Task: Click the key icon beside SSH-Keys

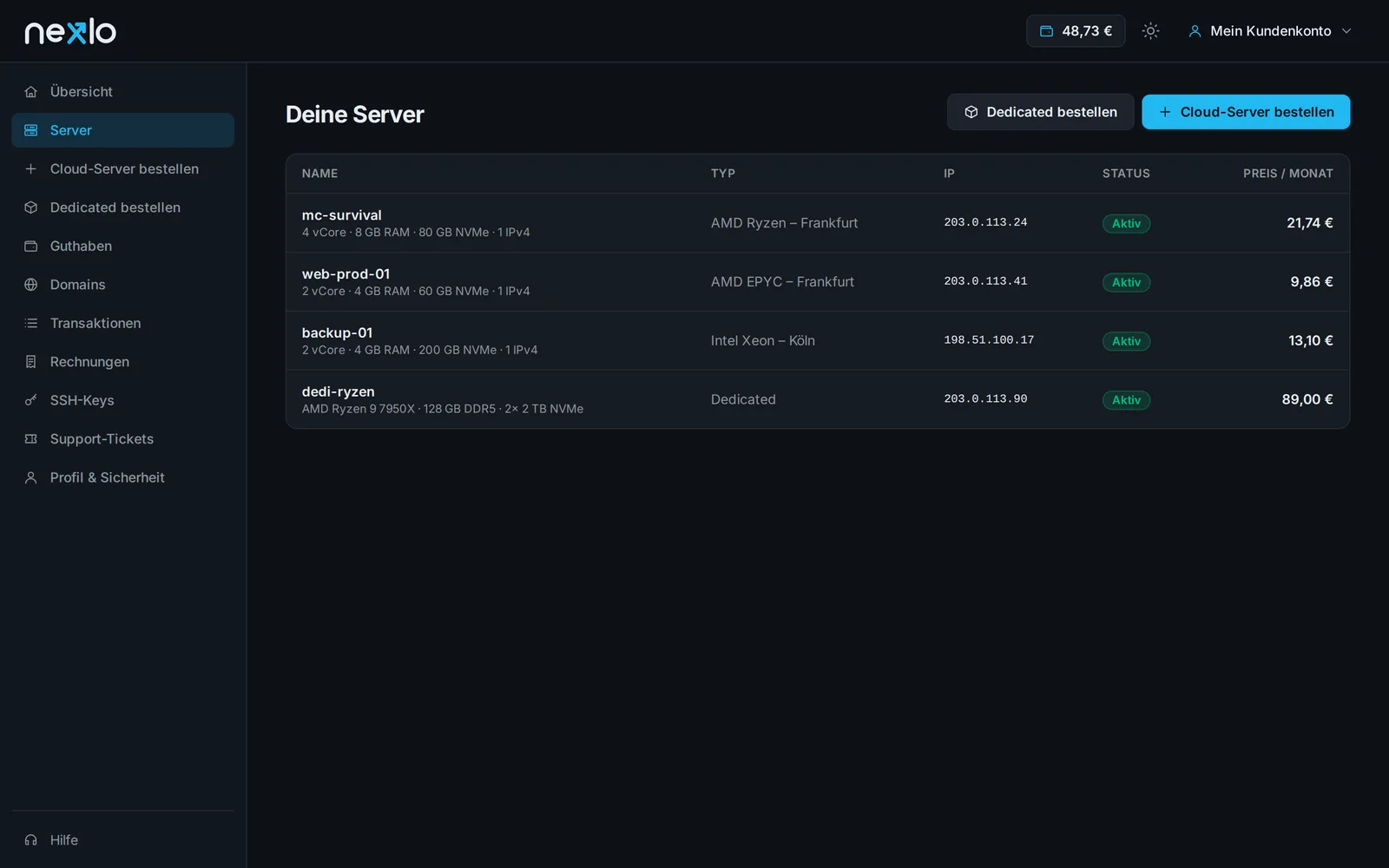Action: point(31,400)
